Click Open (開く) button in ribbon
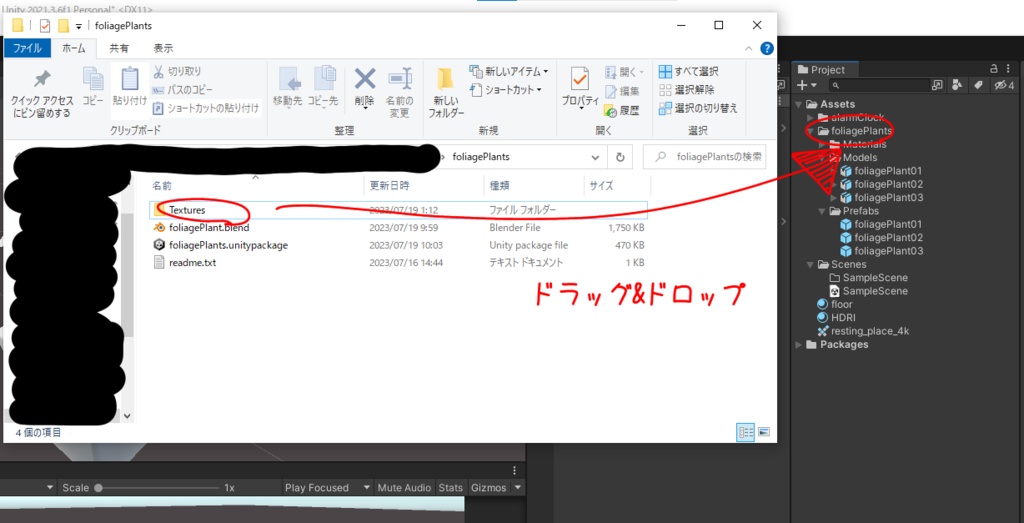 (625, 72)
